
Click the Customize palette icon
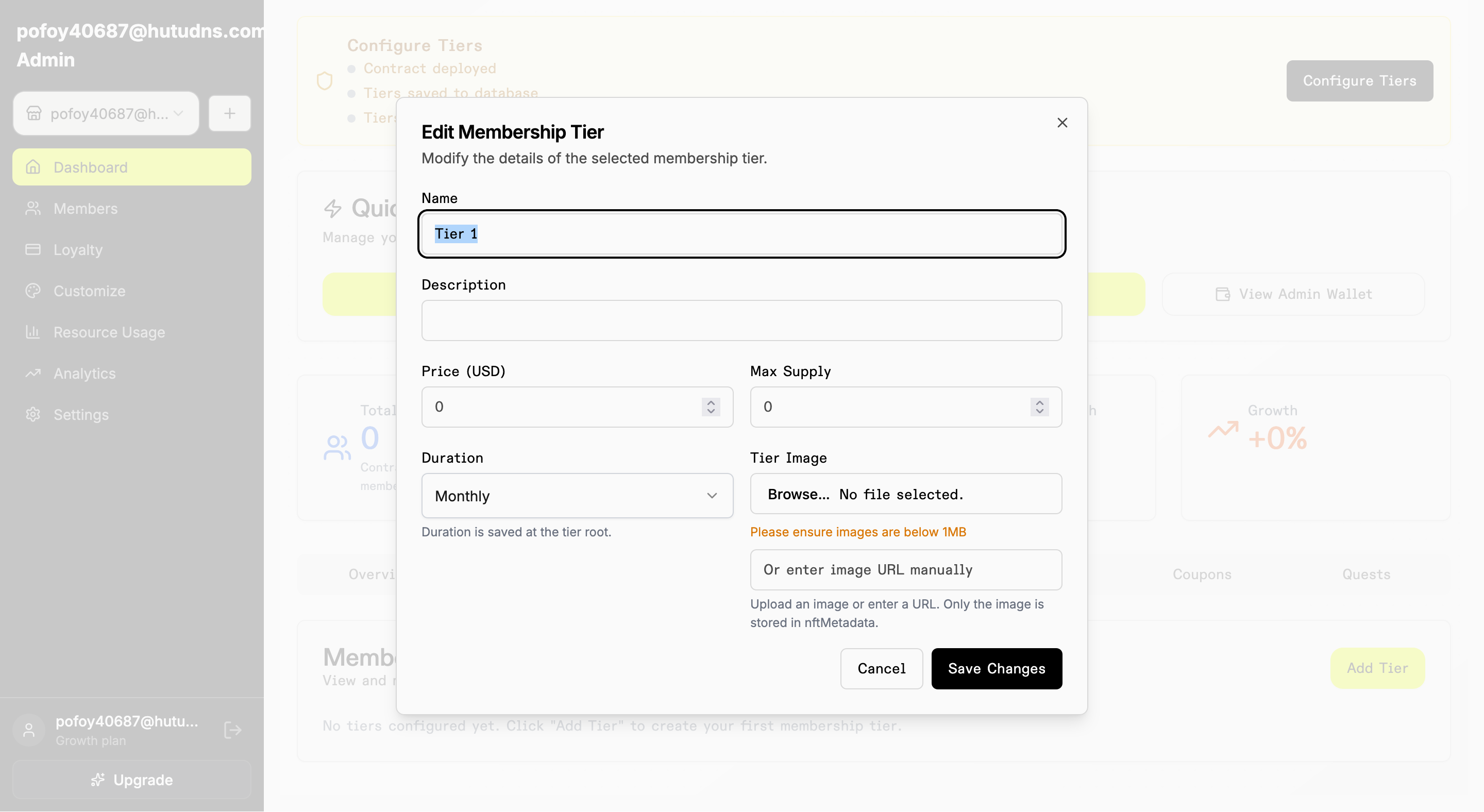33,291
